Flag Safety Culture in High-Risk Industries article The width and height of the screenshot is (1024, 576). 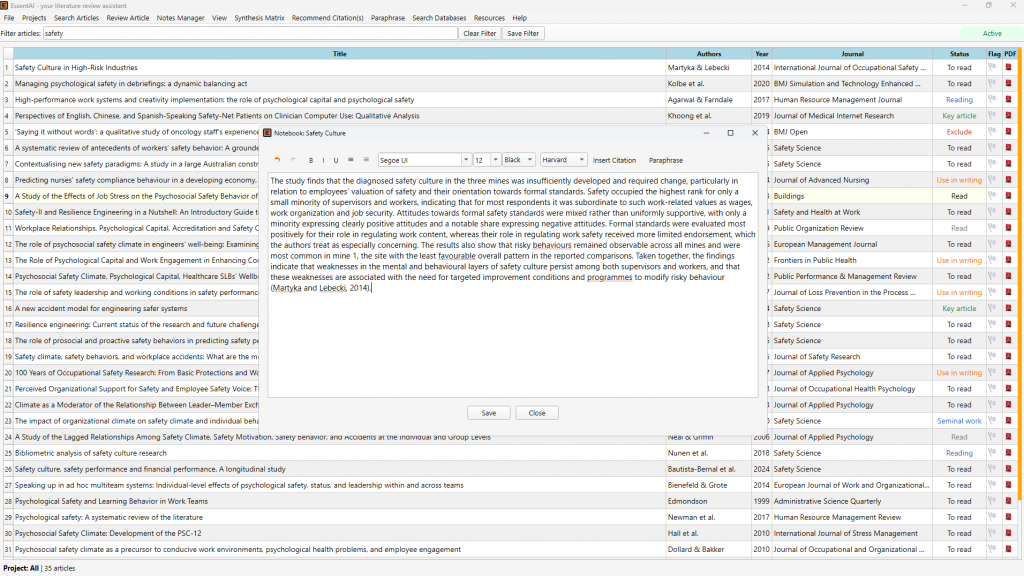[x=993, y=67]
